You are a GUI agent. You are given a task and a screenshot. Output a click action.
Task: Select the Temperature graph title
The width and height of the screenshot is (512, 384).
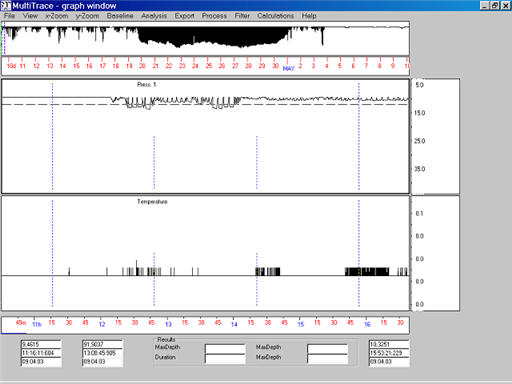[152, 202]
